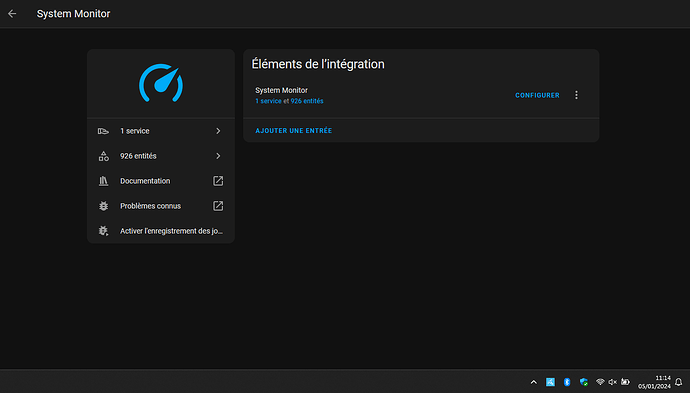Click the 'System Monitor' page title
690x393 pixels.
click(x=73, y=14)
